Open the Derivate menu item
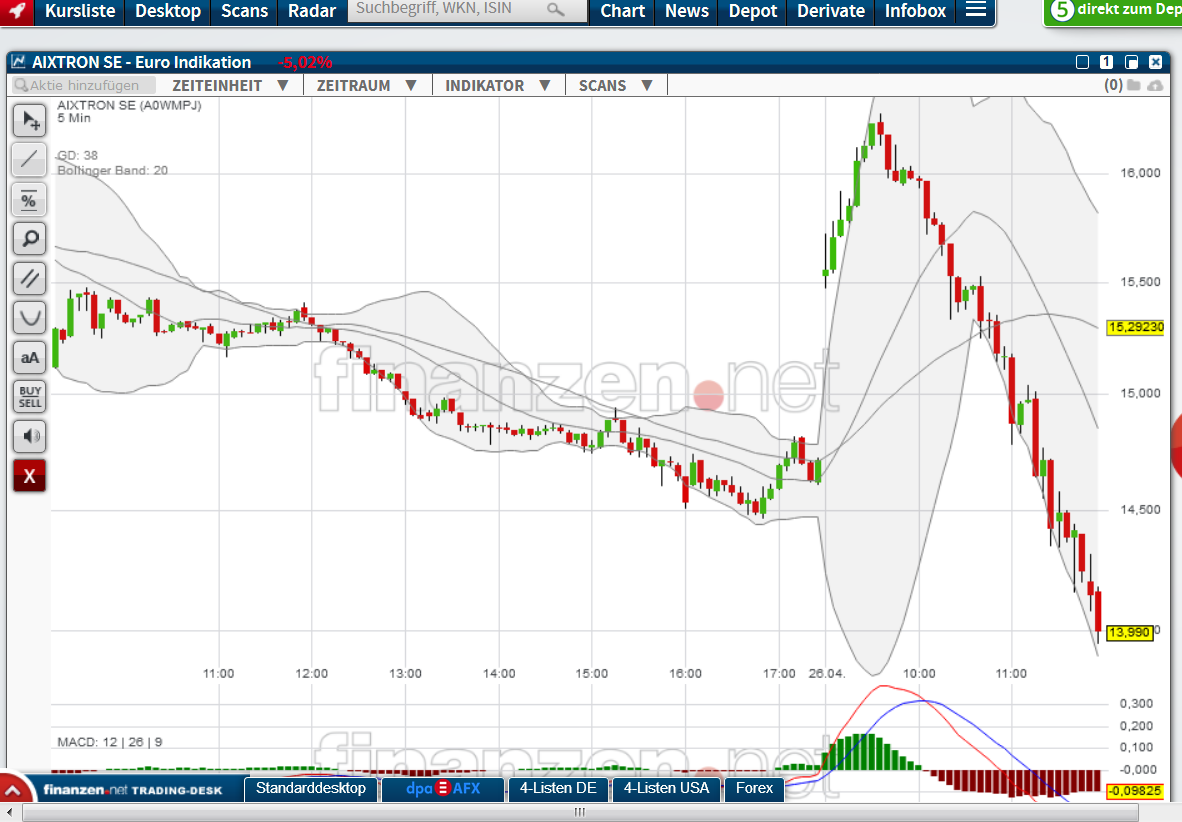Screen dimensions: 1182x822 (x=831, y=11)
